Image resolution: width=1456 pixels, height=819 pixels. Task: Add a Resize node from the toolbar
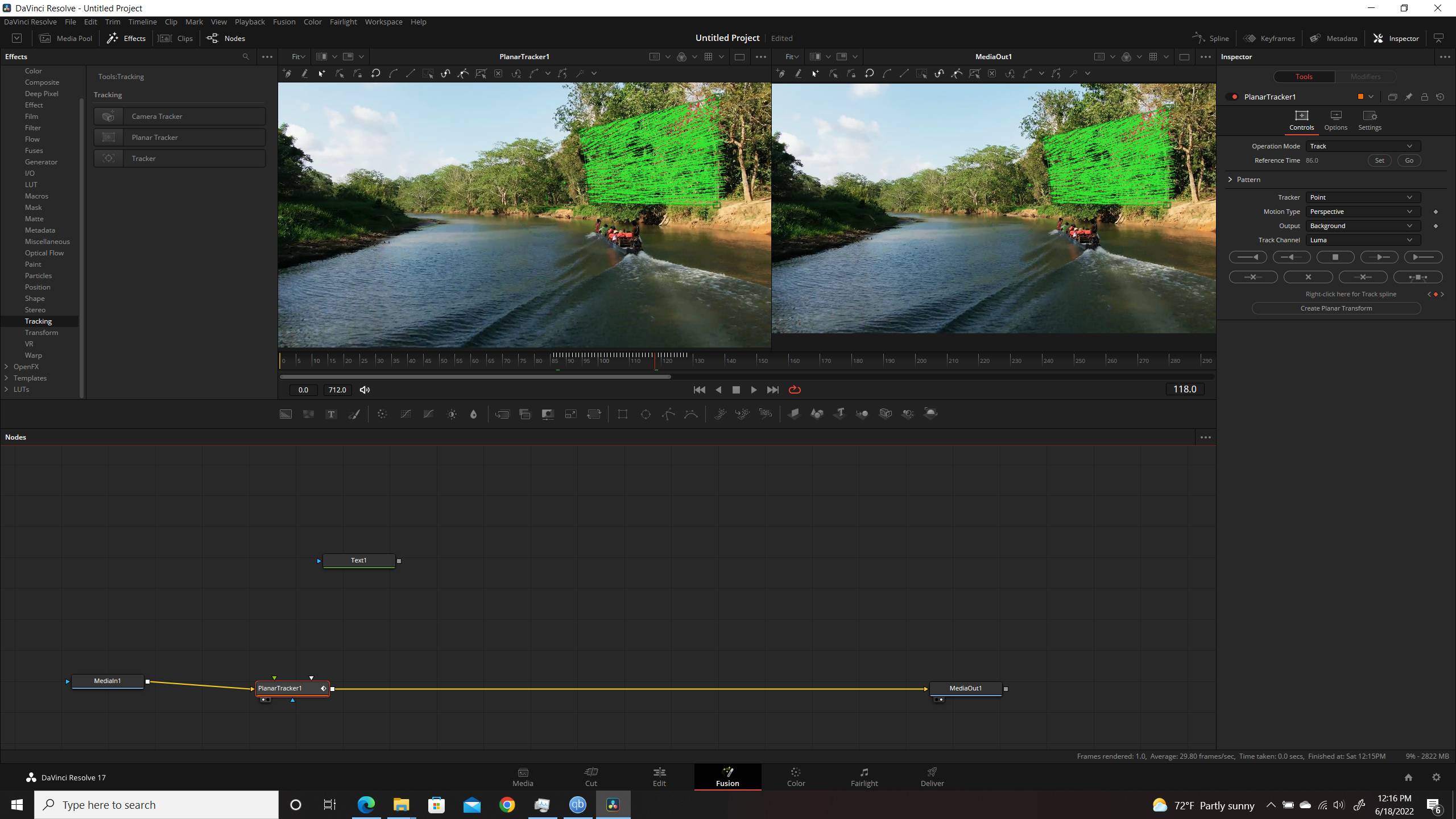pos(570,414)
